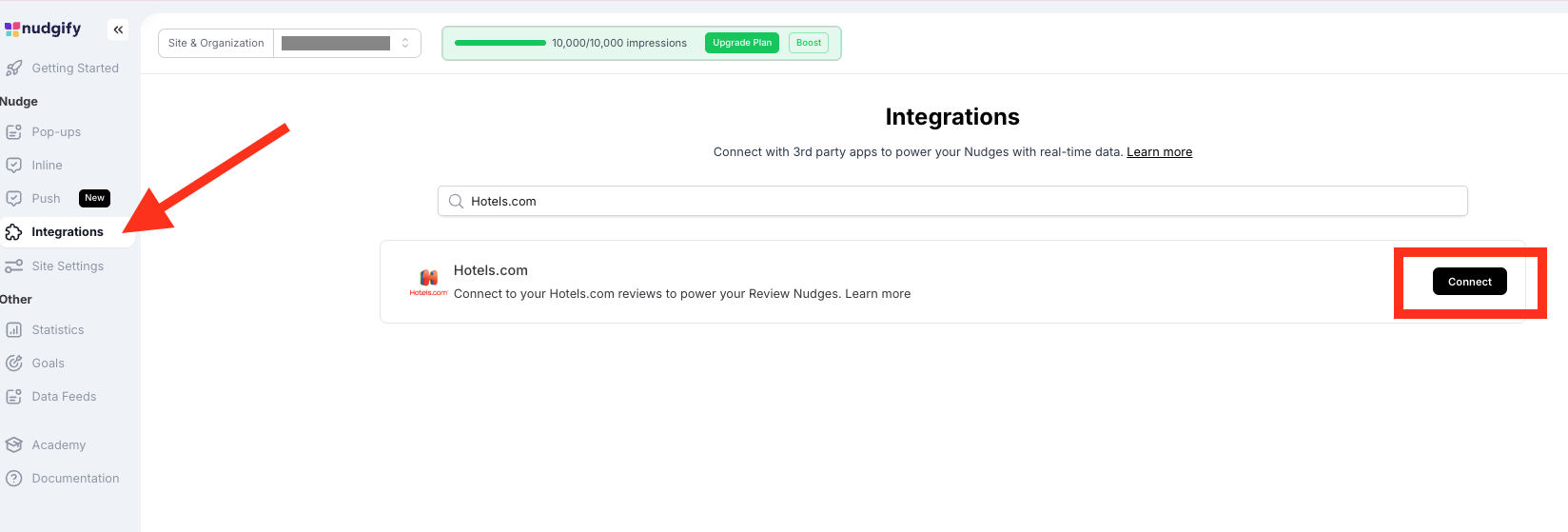Click the Hotels.com integration title
The width and height of the screenshot is (1568, 532).
pyautogui.click(x=491, y=270)
